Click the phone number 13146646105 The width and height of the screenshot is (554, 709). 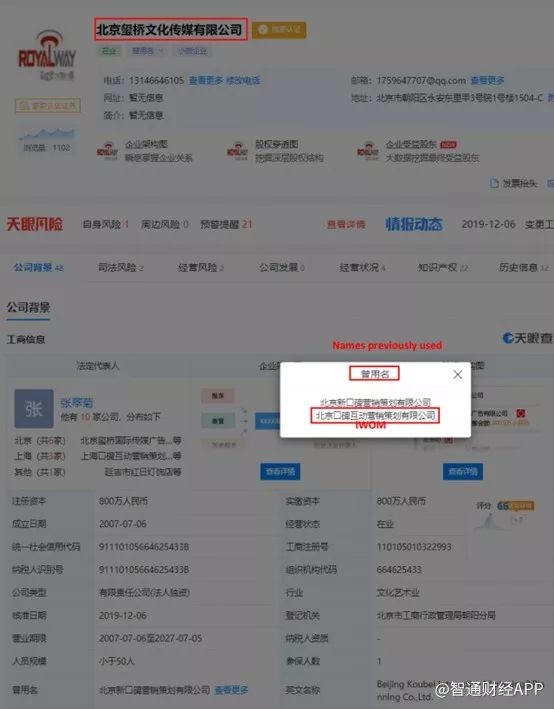(156, 80)
